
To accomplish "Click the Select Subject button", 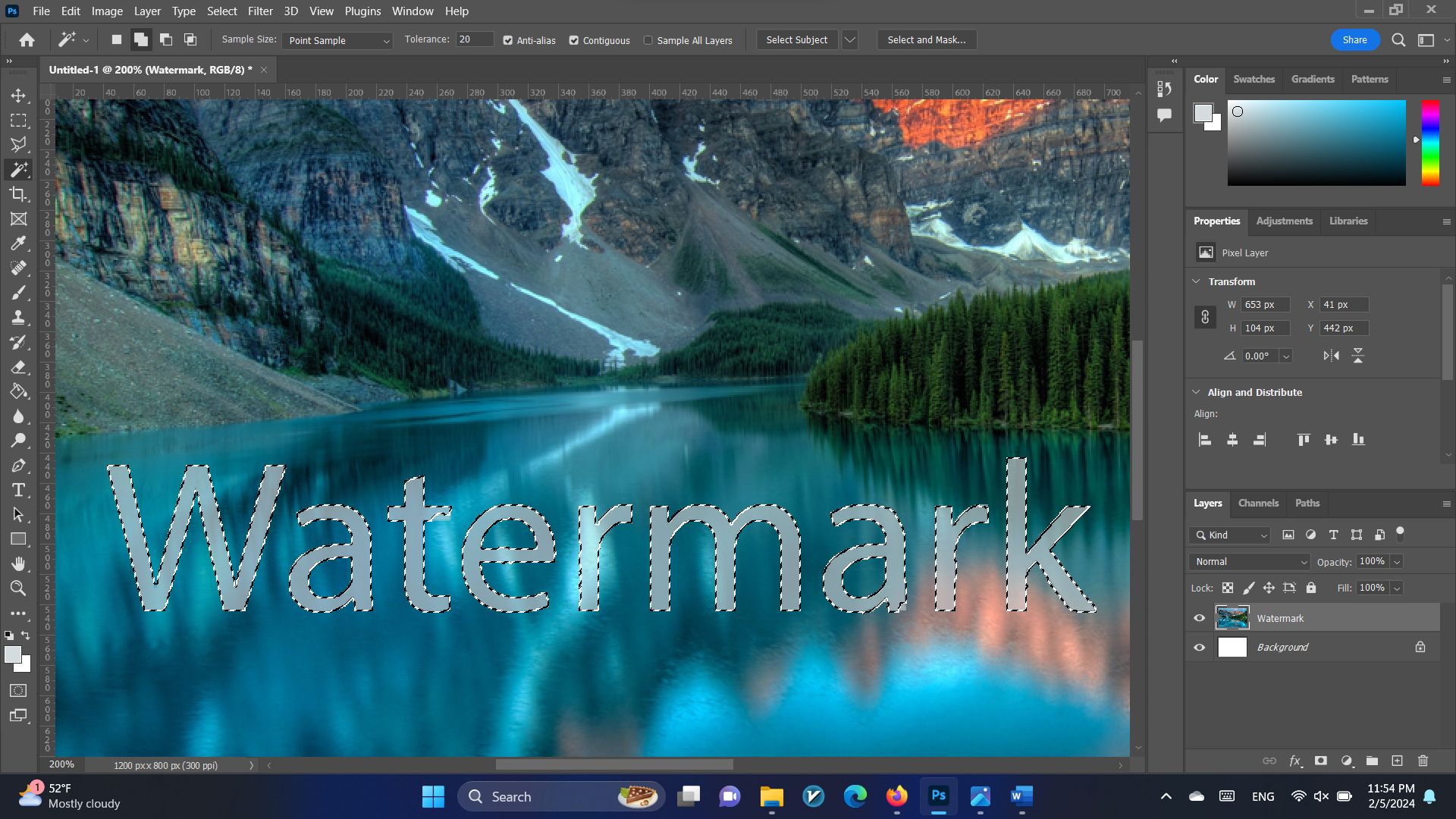I will 796,40.
